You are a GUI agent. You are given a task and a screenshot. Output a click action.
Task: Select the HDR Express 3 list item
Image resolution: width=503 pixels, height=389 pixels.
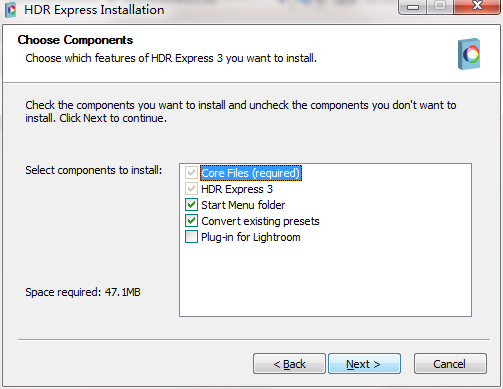tap(237, 189)
